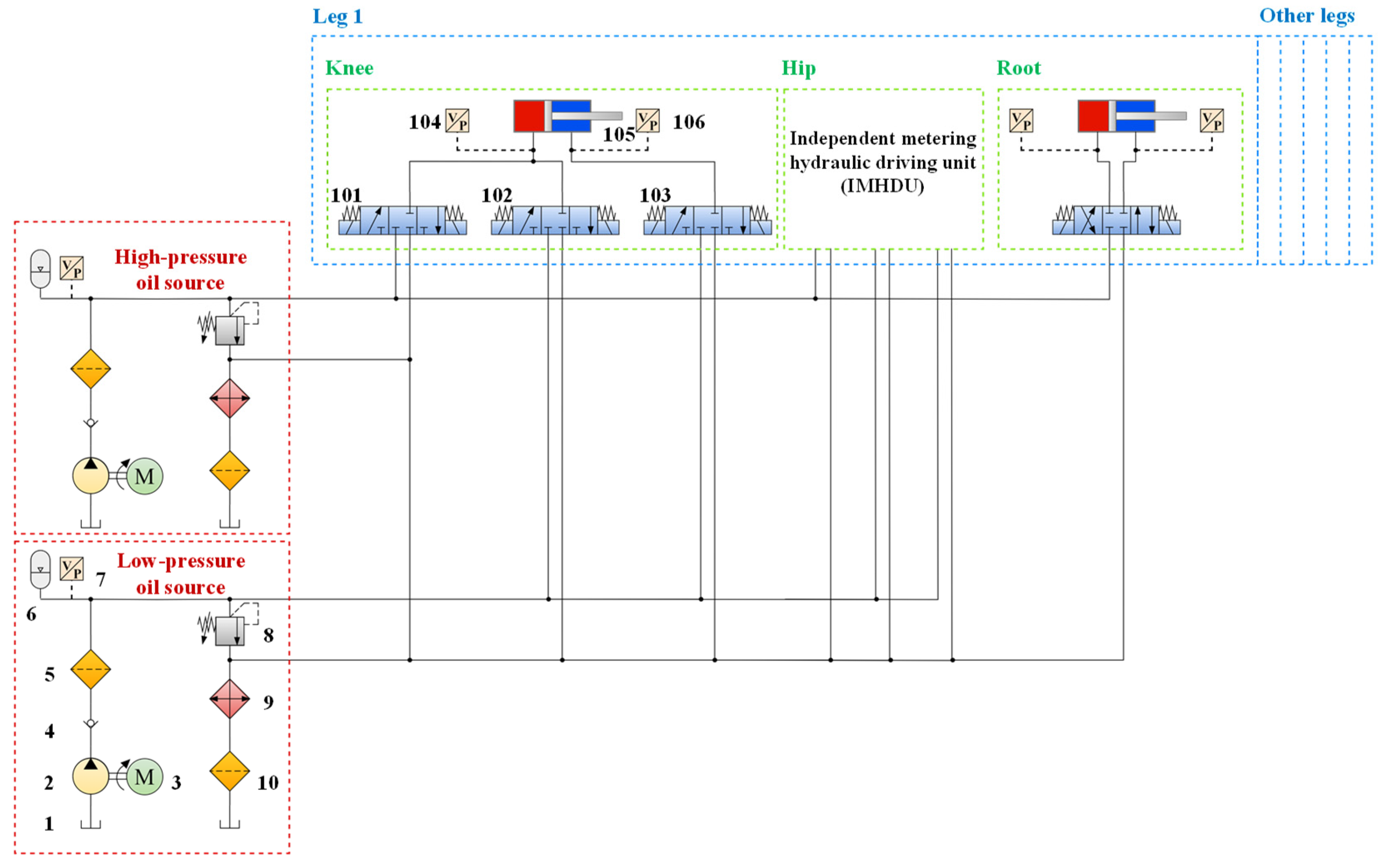1384x868 pixels.
Task: Click pressure sensor labeled 106
Action: tap(647, 121)
